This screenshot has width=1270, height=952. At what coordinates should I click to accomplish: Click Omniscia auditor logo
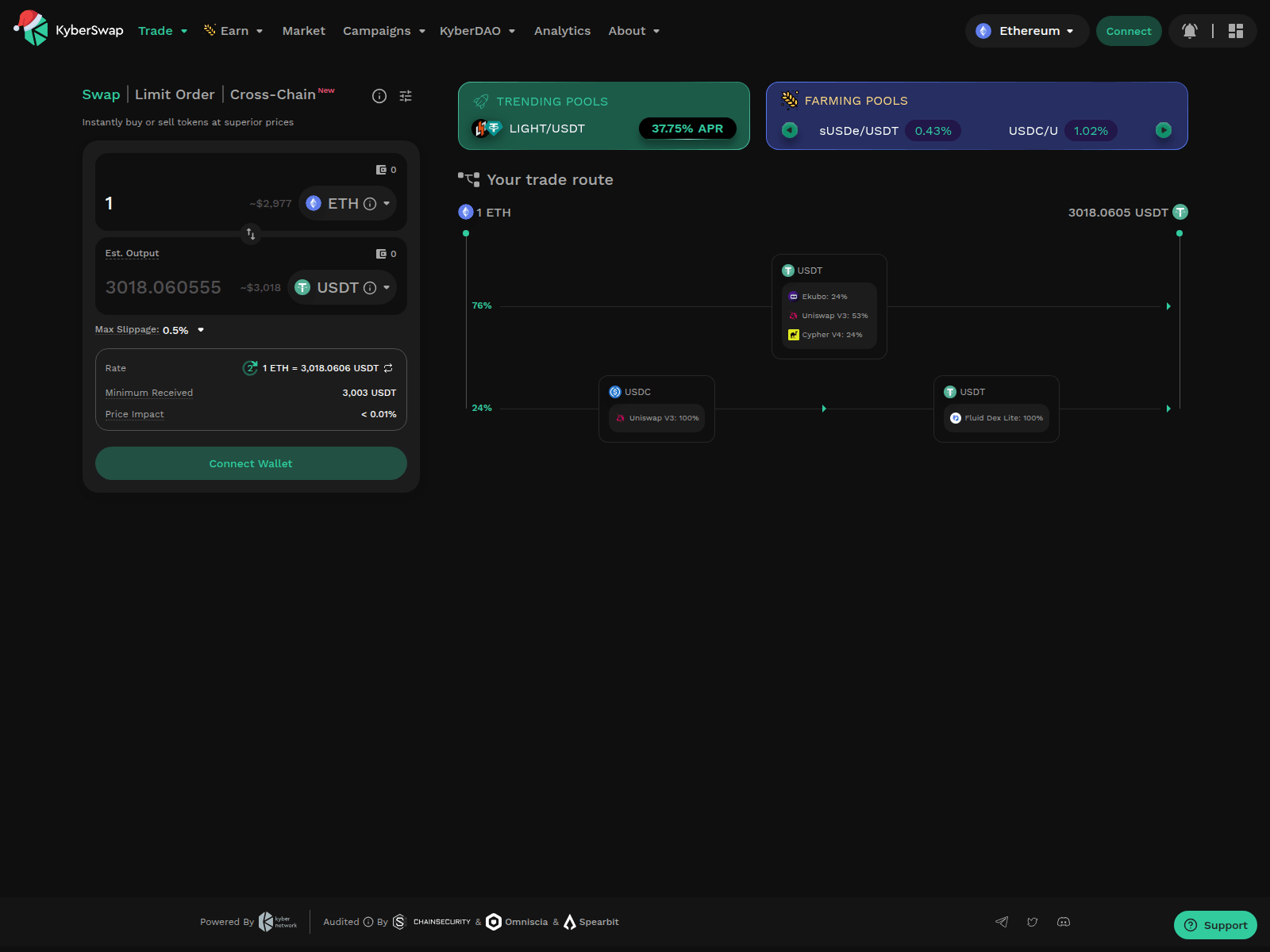(x=517, y=922)
